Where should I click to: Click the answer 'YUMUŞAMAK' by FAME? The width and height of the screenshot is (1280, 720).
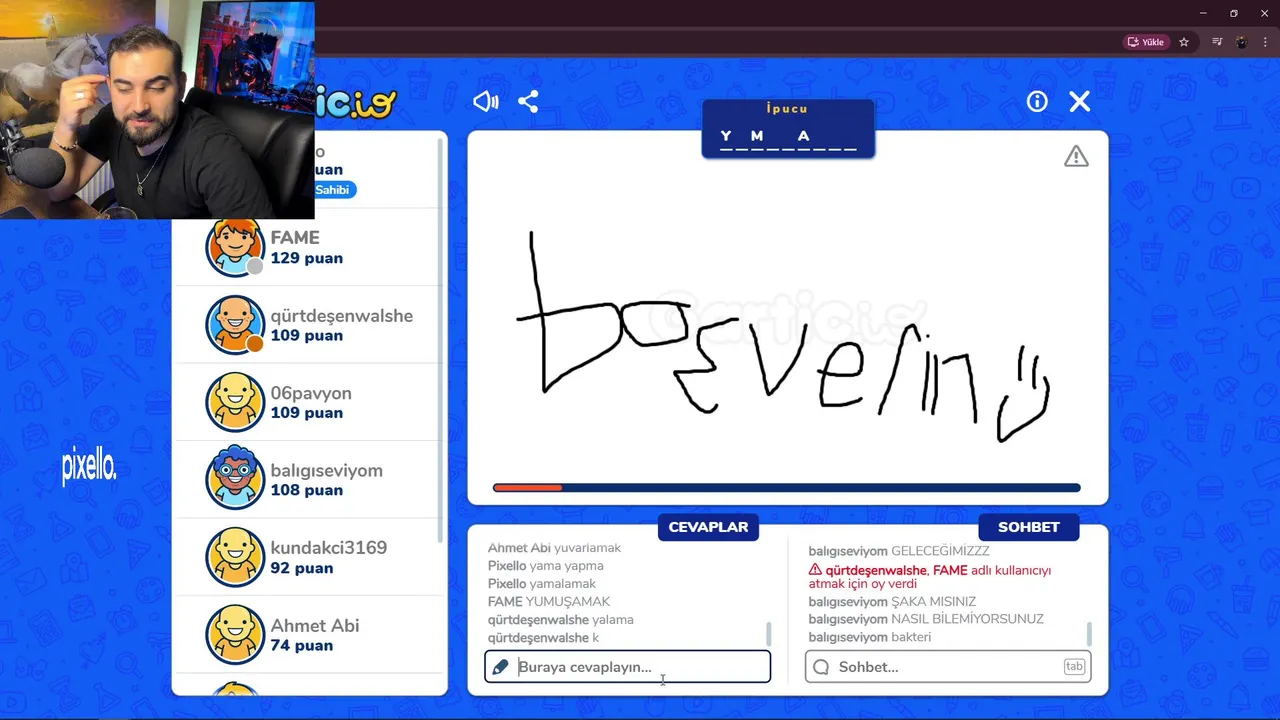(x=568, y=602)
